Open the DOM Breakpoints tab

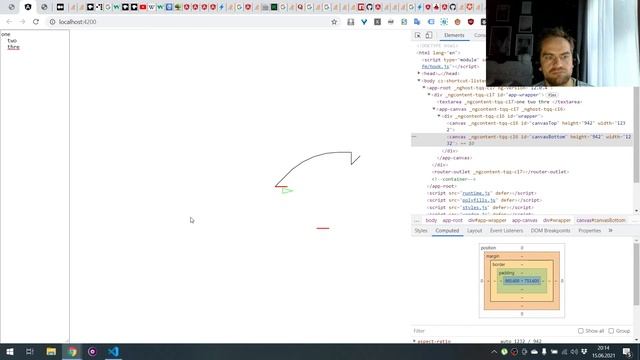(550, 231)
